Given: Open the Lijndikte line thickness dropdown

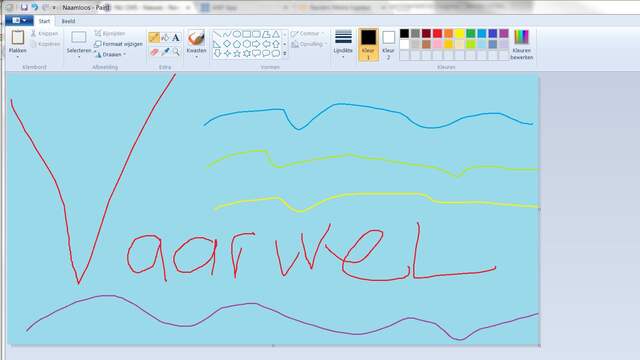Looking at the screenshot, I should [343, 44].
